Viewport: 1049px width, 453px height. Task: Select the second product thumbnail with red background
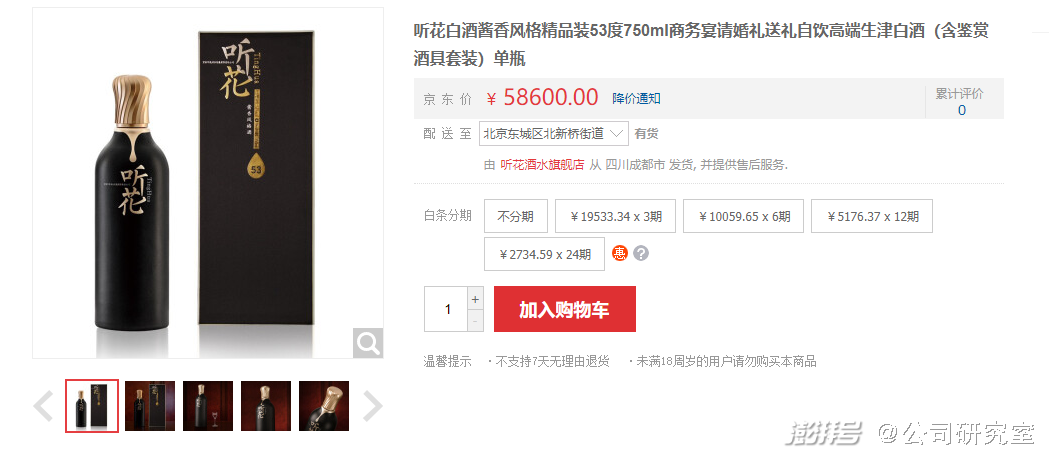click(150, 405)
